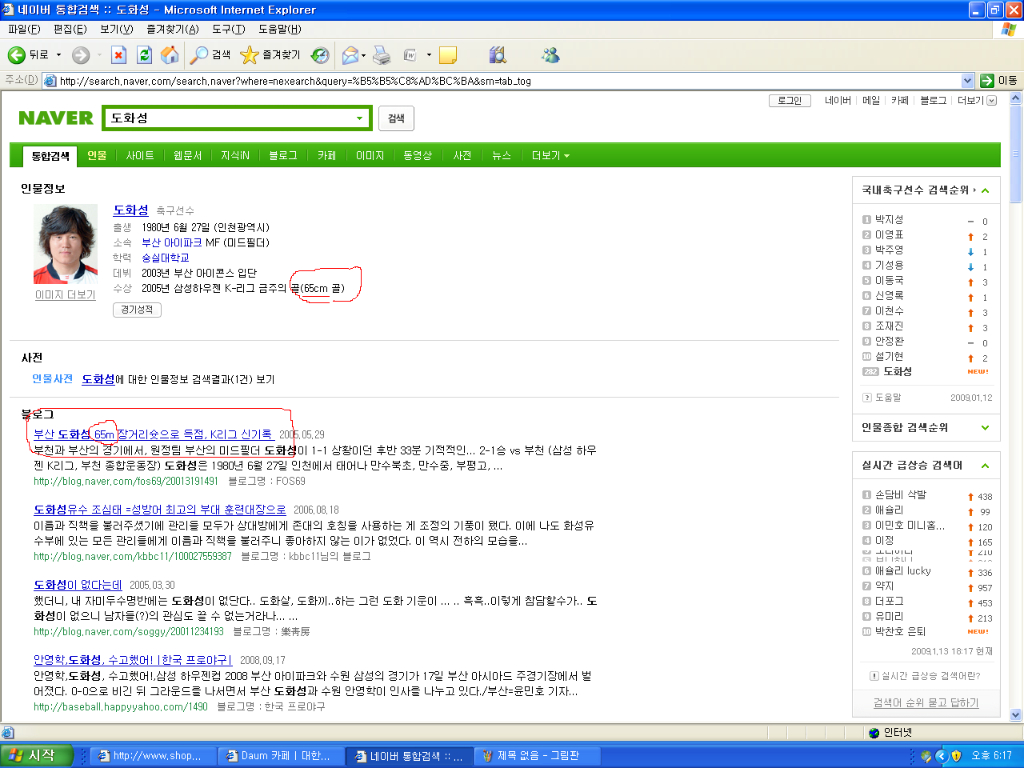Collapse the 실시간 급상승 검색어 panel
The image size is (1024, 768).
(985, 466)
